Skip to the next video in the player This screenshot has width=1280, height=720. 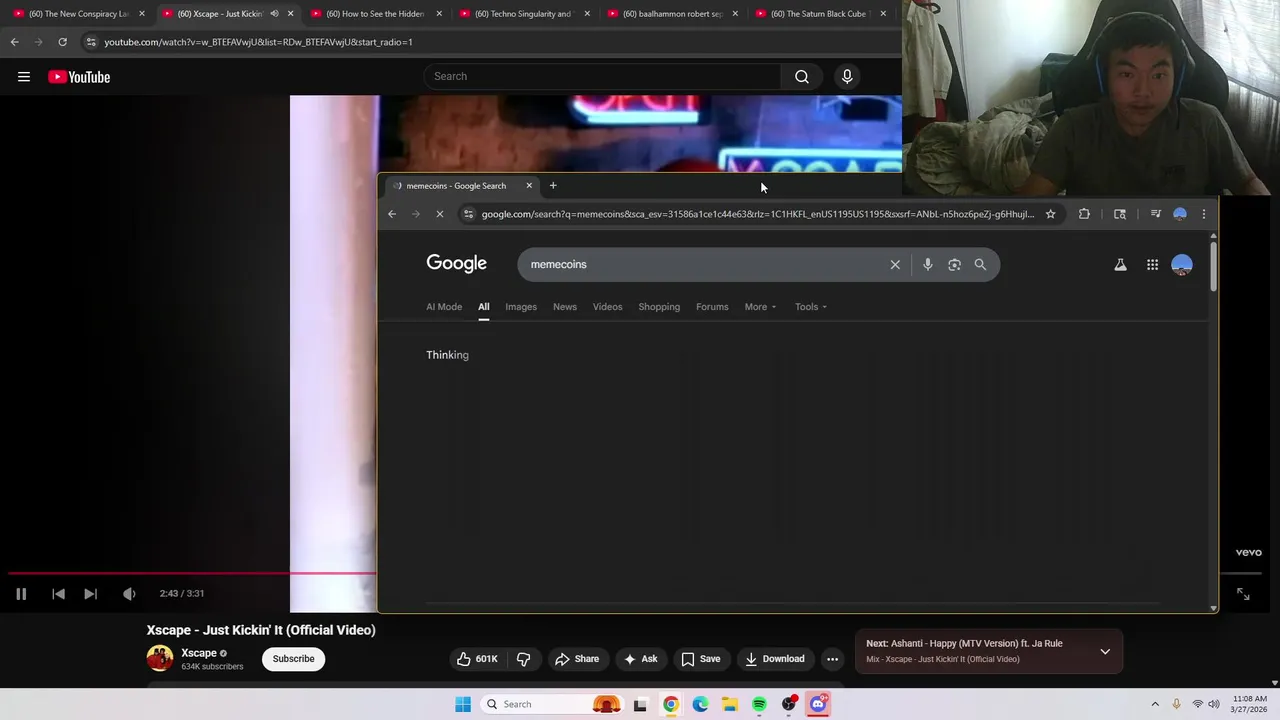click(90, 594)
